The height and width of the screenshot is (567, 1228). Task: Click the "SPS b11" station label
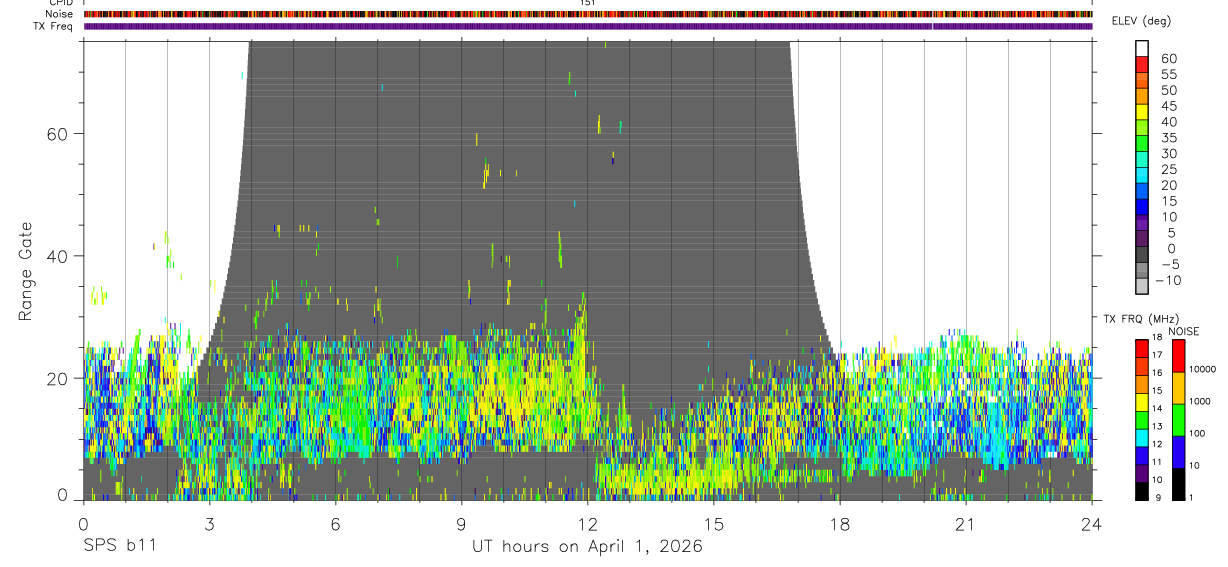pyautogui.click(x=119, y=547)
